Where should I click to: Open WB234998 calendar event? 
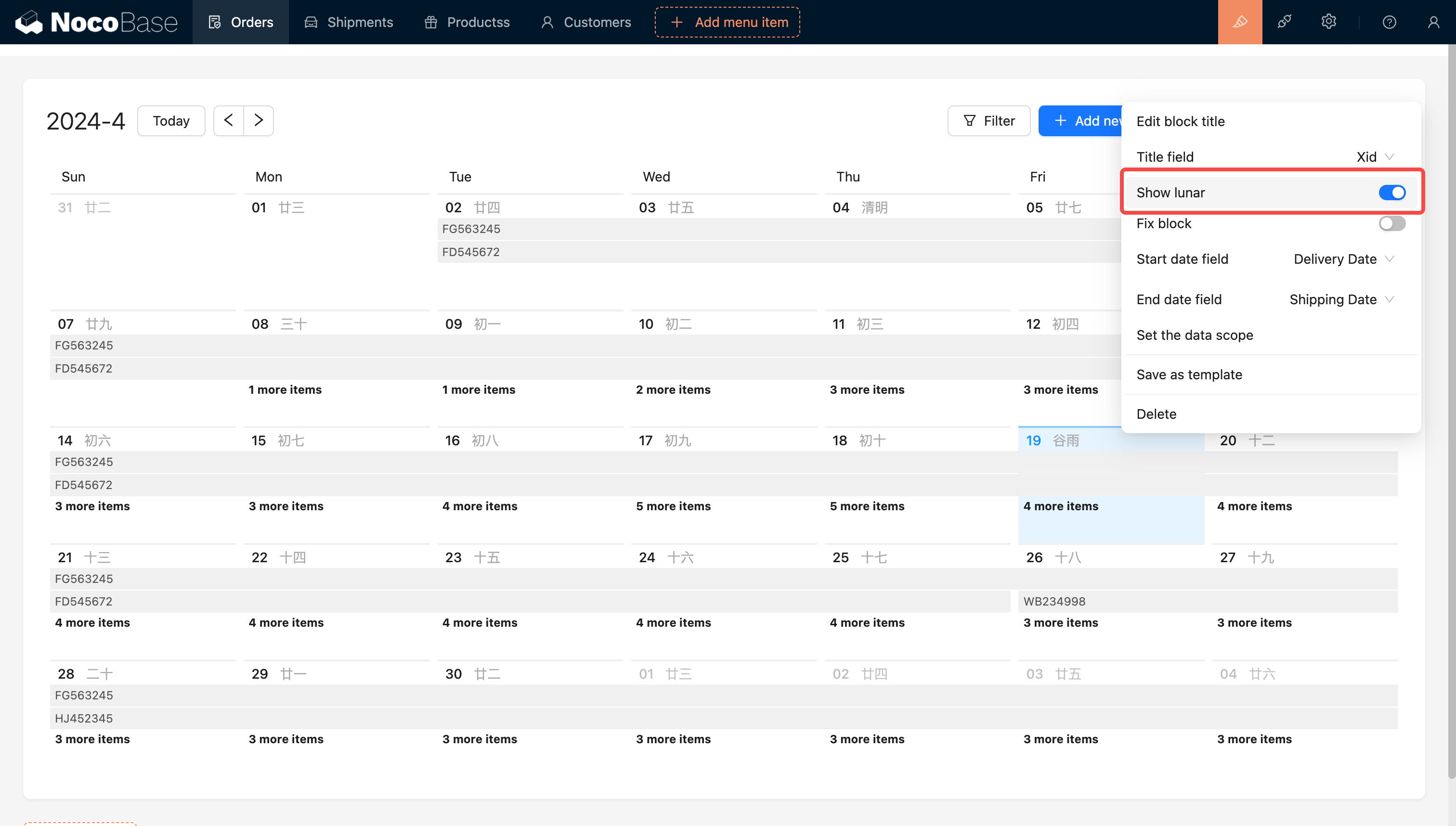pyautogui.click(x=1054, y=601)
